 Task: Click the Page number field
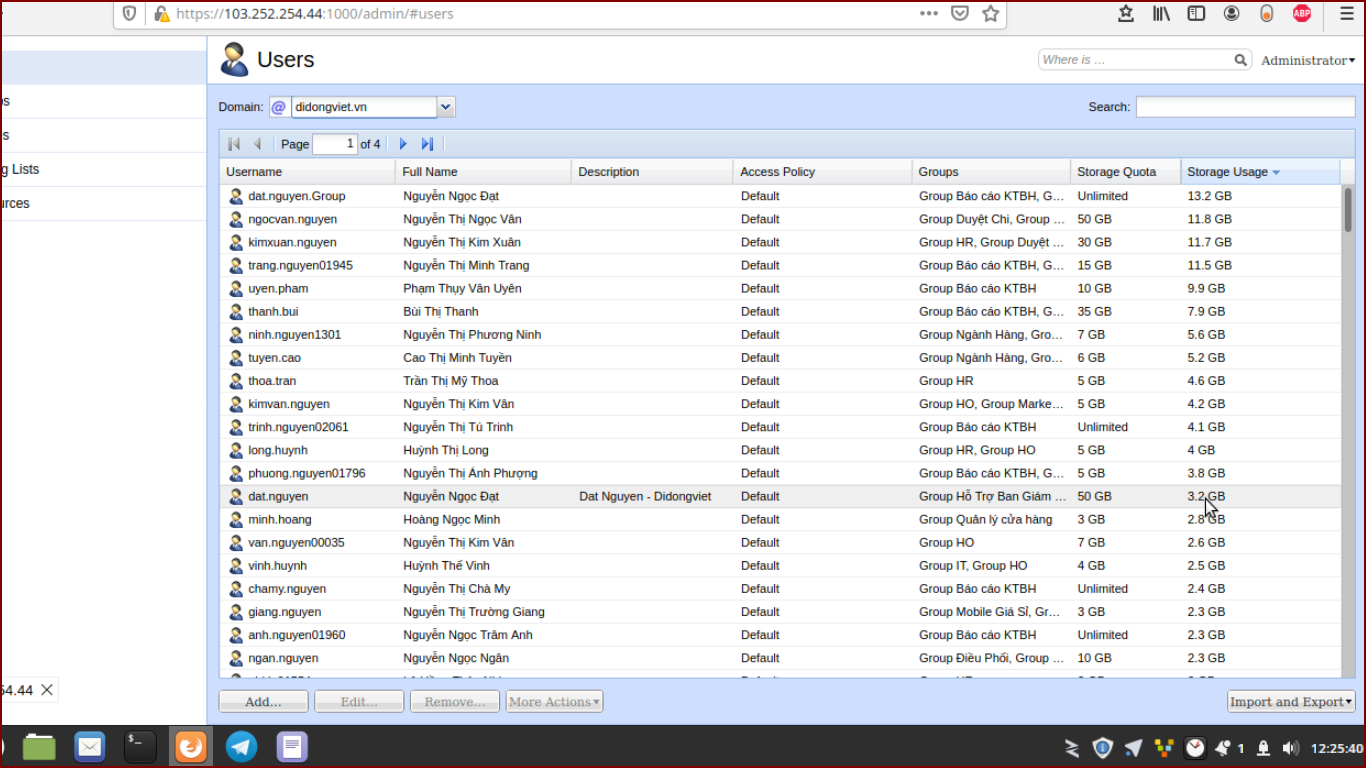coord(335,144)
